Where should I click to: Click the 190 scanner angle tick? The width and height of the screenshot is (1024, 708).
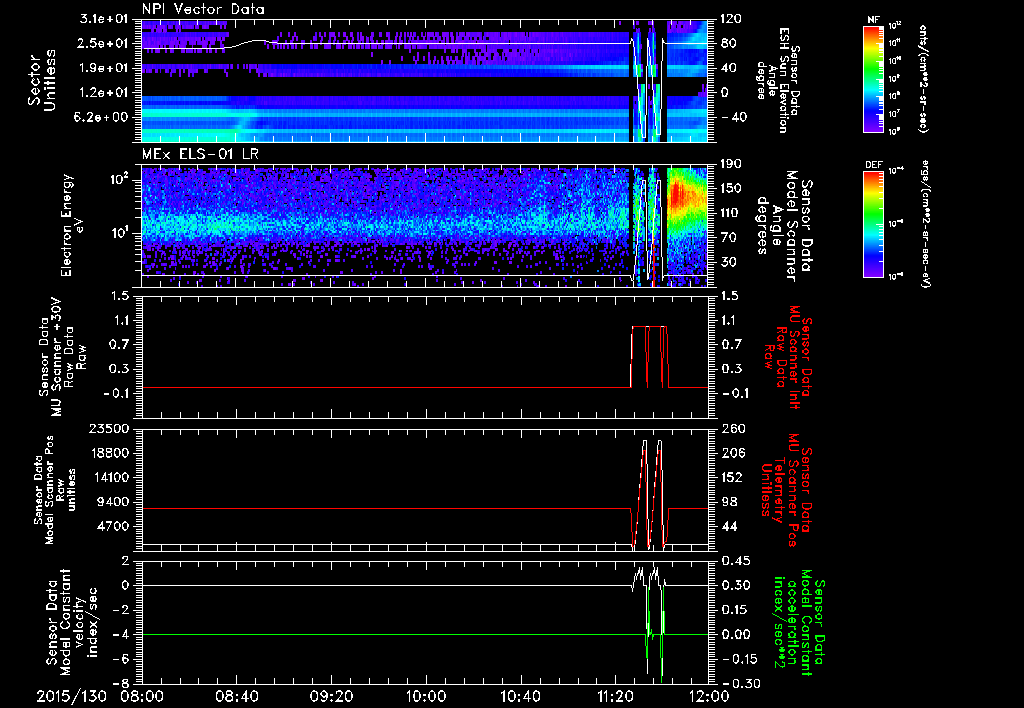pyautogui.click(x=731, y=164)
